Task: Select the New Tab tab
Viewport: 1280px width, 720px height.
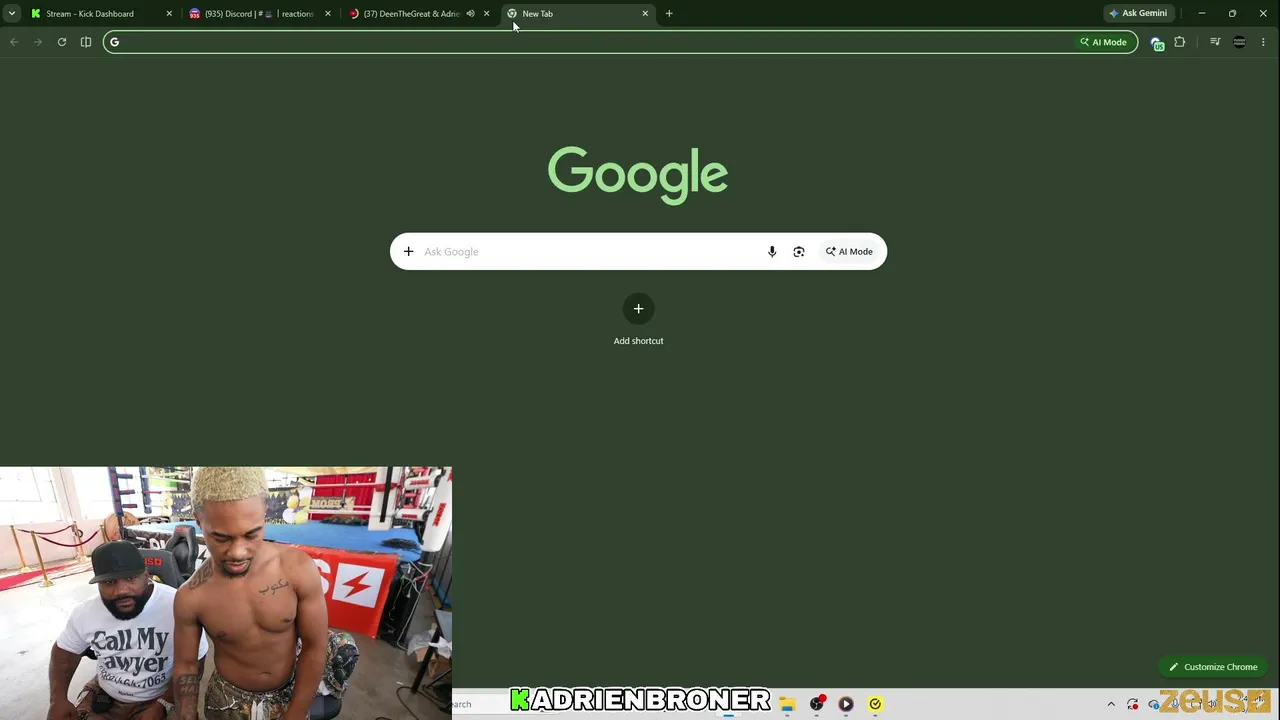Action: coord(578,14)
